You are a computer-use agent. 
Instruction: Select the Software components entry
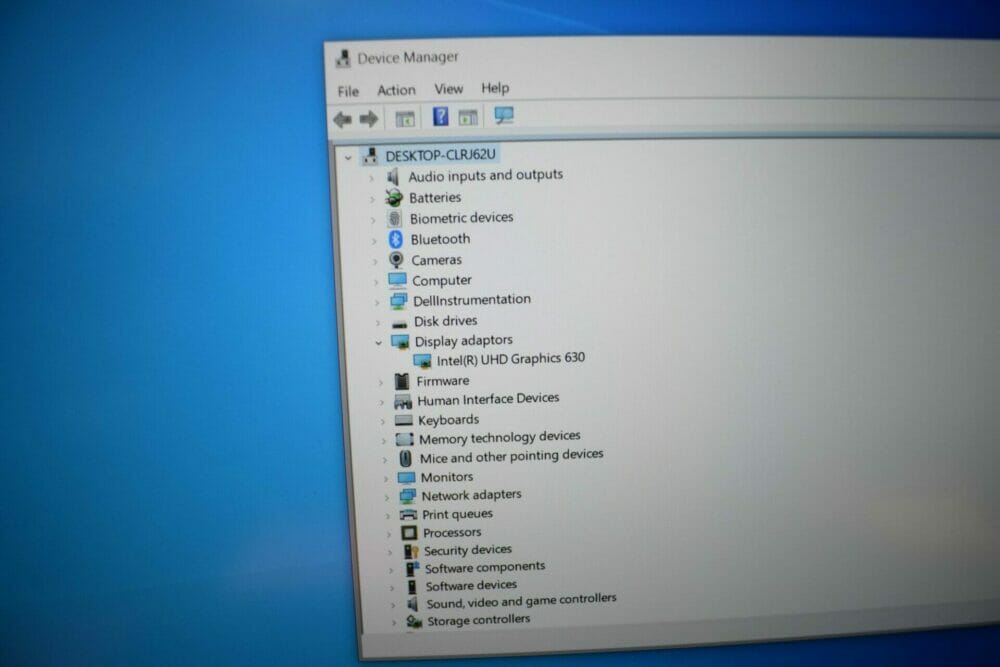(x=485, y=567)
